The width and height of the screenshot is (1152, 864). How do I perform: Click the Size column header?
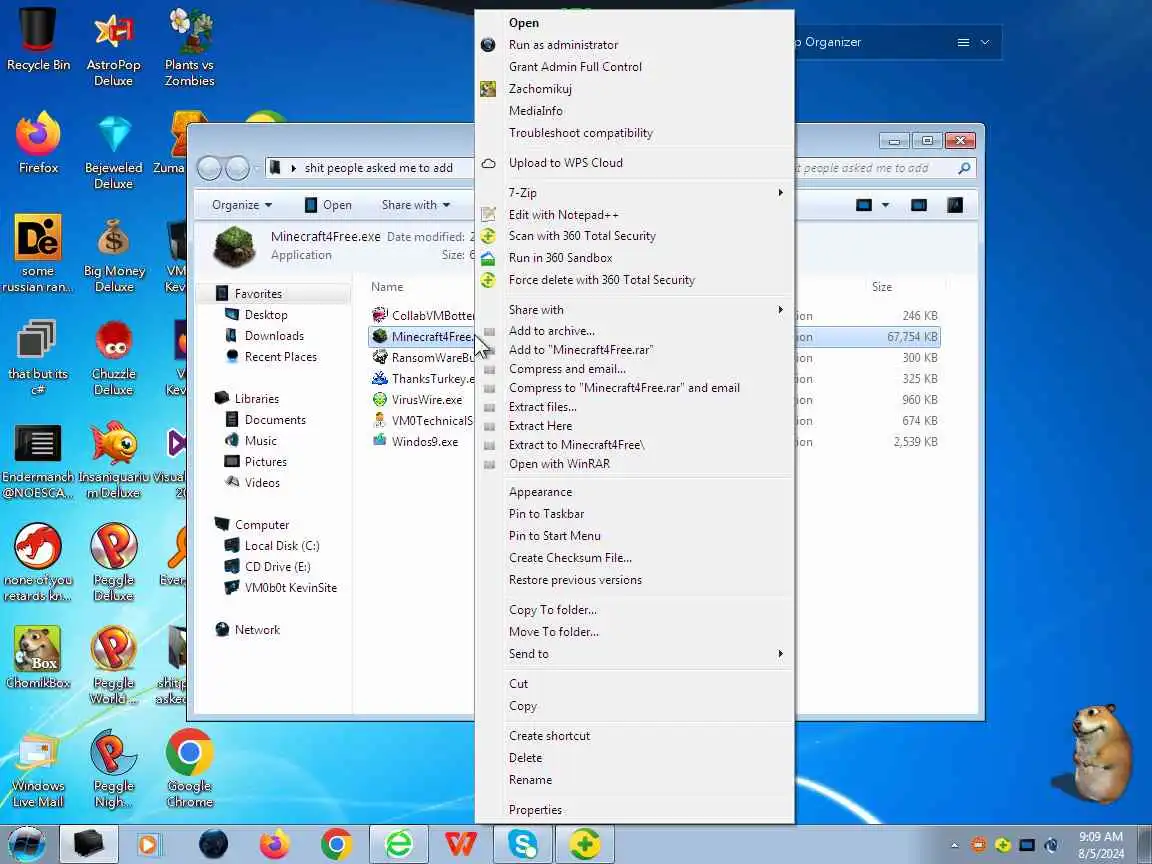pos(882,287)
